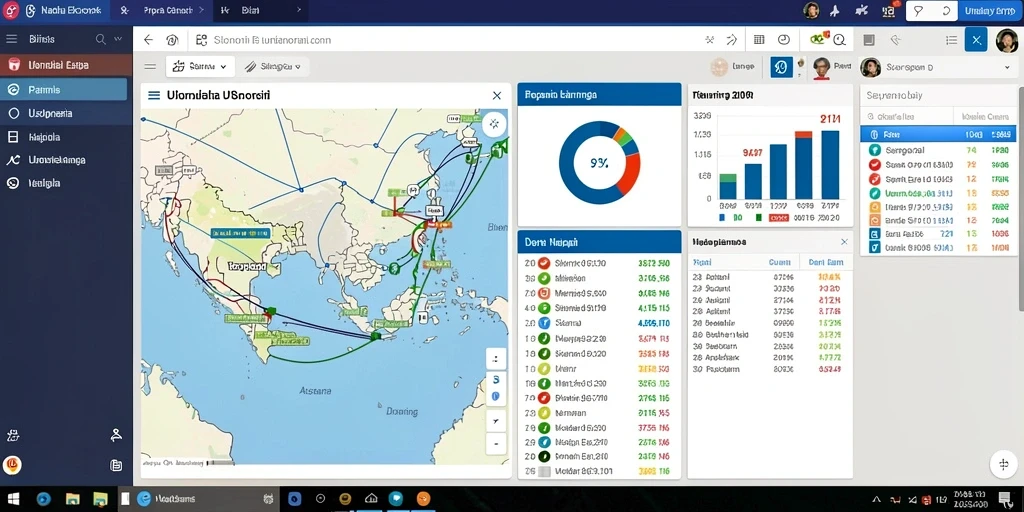Screen dimensions: 1024x512
Task: Open the hamburger menu in the map panel header
Action: coord(154,95)
